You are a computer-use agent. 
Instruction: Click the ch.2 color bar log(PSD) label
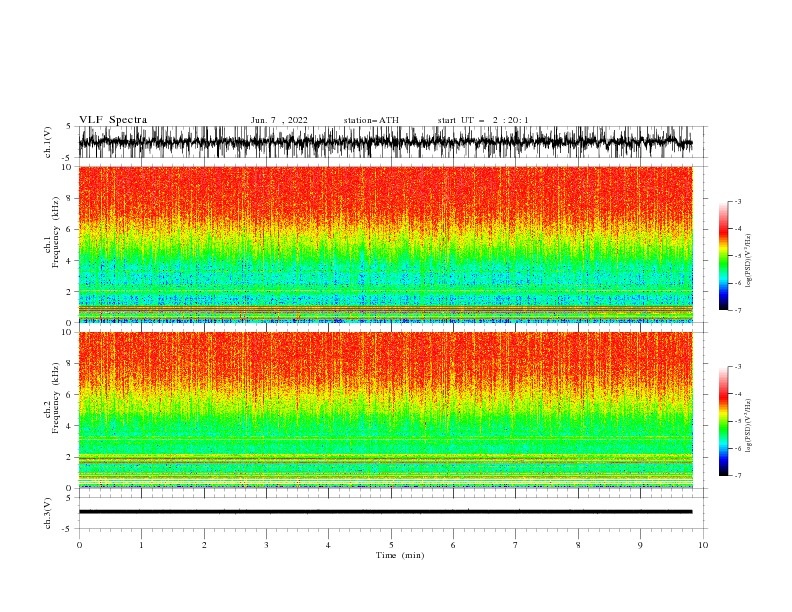pos(749,426)
